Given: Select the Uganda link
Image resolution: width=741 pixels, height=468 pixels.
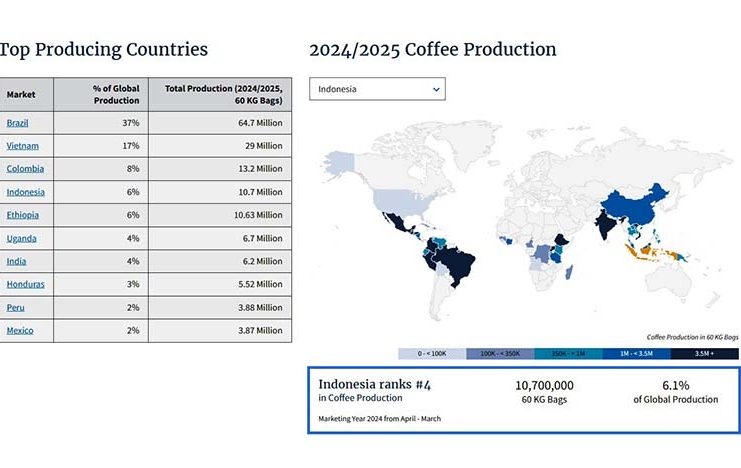Looking at the screenshot, I should [21, 238].
